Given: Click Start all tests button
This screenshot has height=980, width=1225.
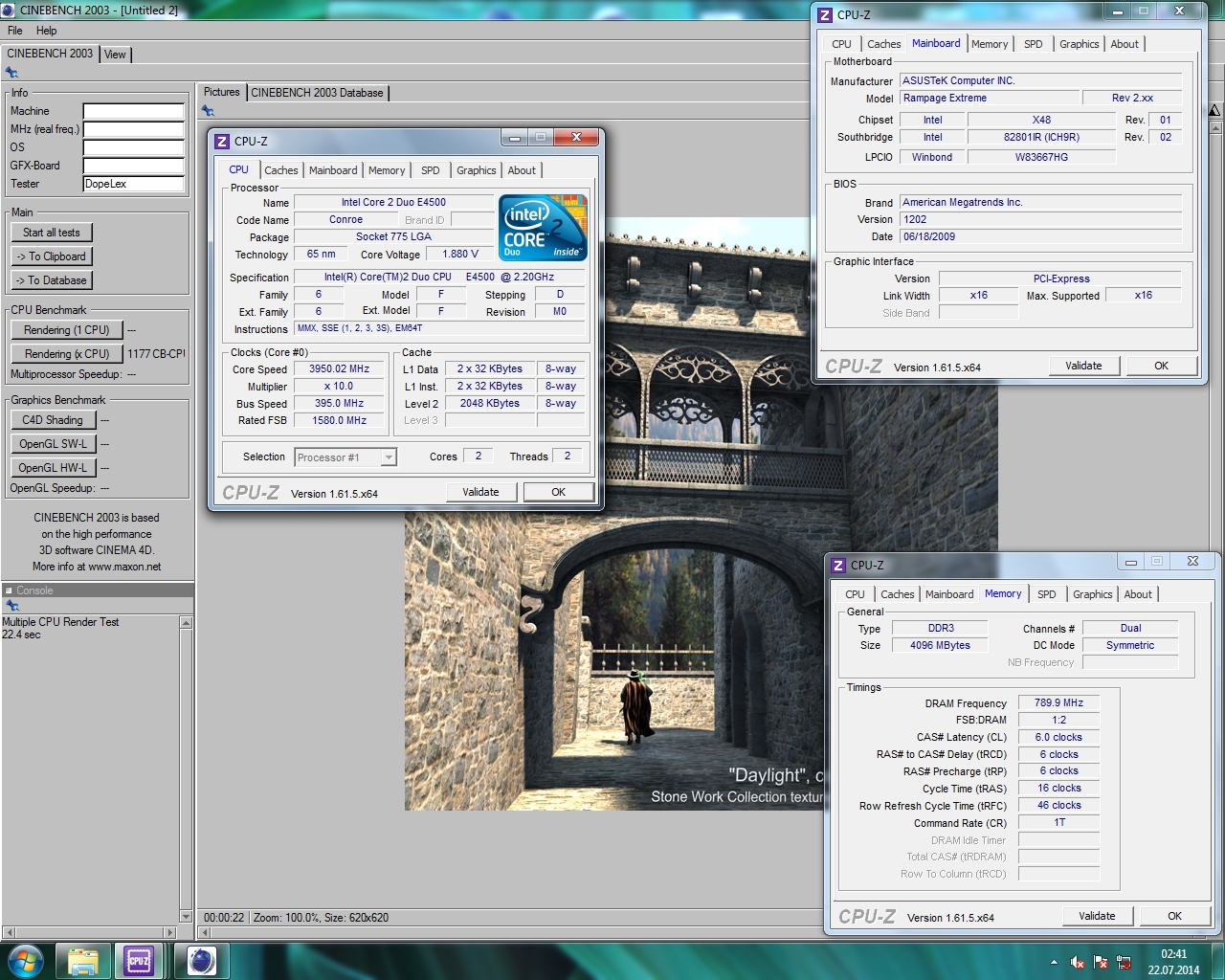Looking at the screenshot, I should [52, 233].
